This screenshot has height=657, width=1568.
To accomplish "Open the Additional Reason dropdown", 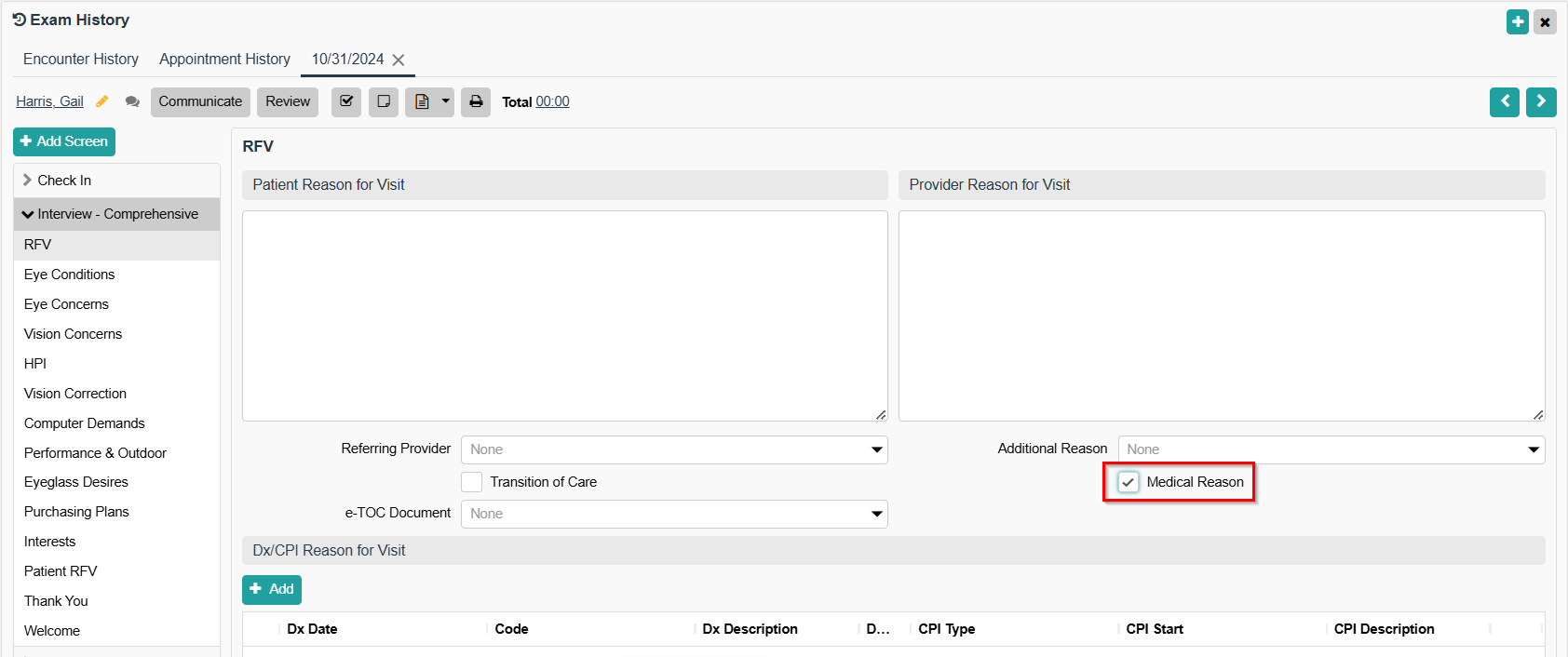I will click(x=1331, y=449).
